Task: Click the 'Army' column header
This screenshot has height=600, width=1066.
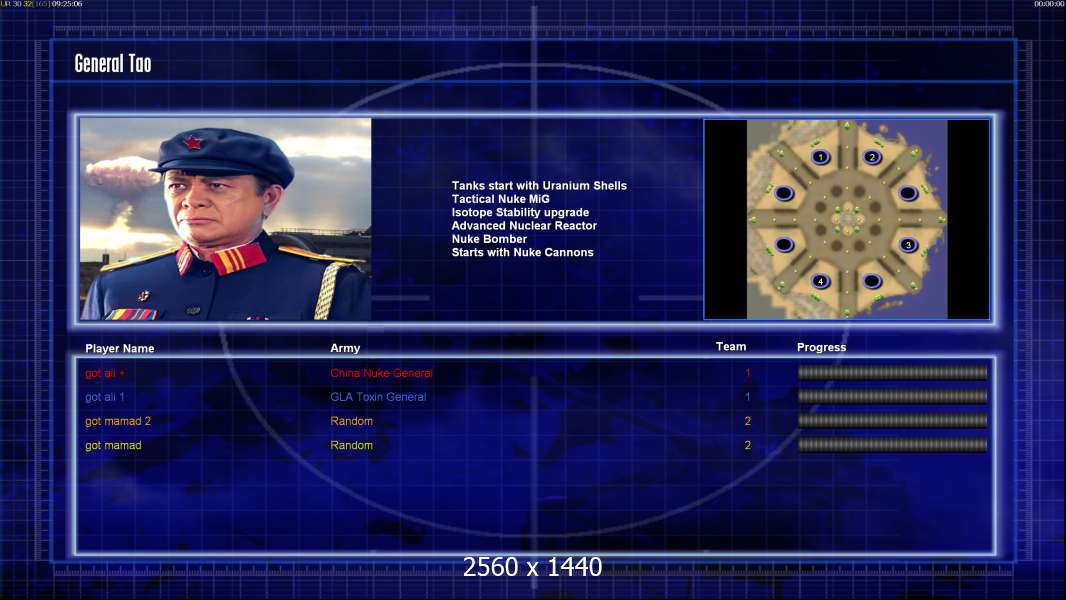Action: (345, 348)
